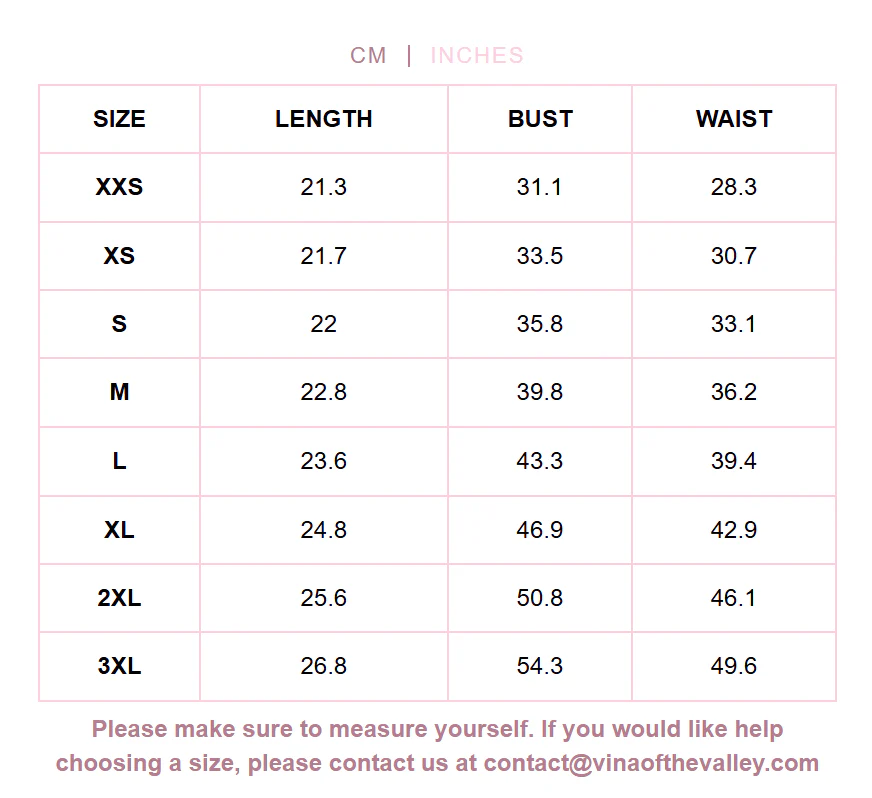Viewport: 872px width, 798px height.
Task: Switch units to CM
Action: click(x=368, y=56)
